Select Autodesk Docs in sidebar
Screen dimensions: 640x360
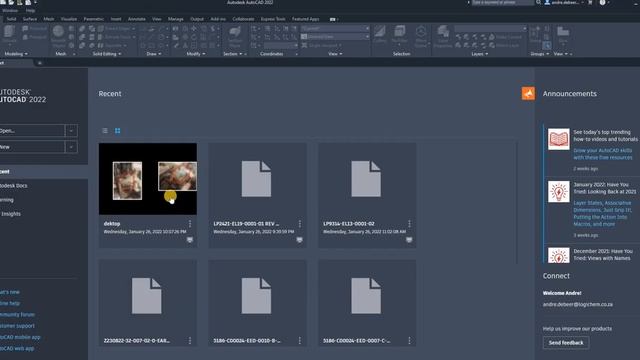click(x=14, y=186)
